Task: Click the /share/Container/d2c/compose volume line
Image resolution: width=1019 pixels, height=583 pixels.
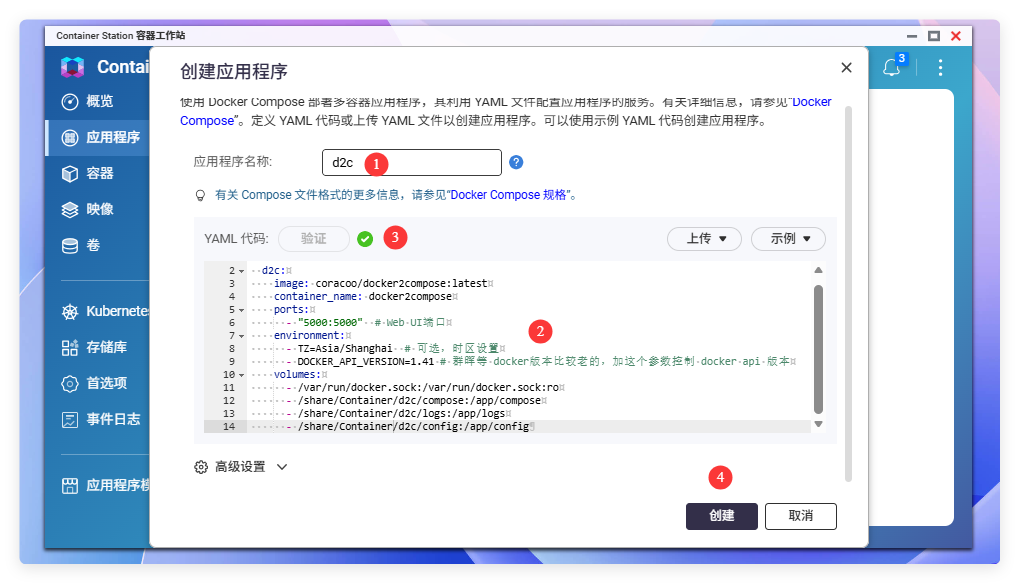Action: pos(416,400)
